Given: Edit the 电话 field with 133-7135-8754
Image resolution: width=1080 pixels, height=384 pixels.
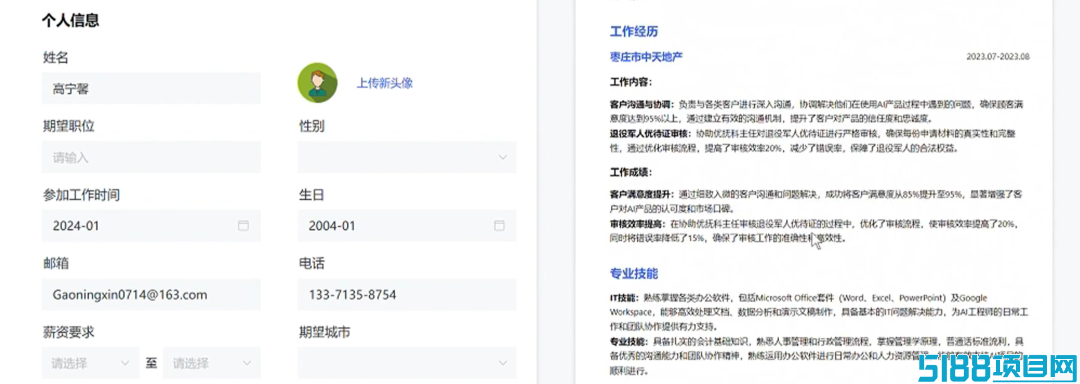Looking at the screenshot, I should click(x=407, y=295).
